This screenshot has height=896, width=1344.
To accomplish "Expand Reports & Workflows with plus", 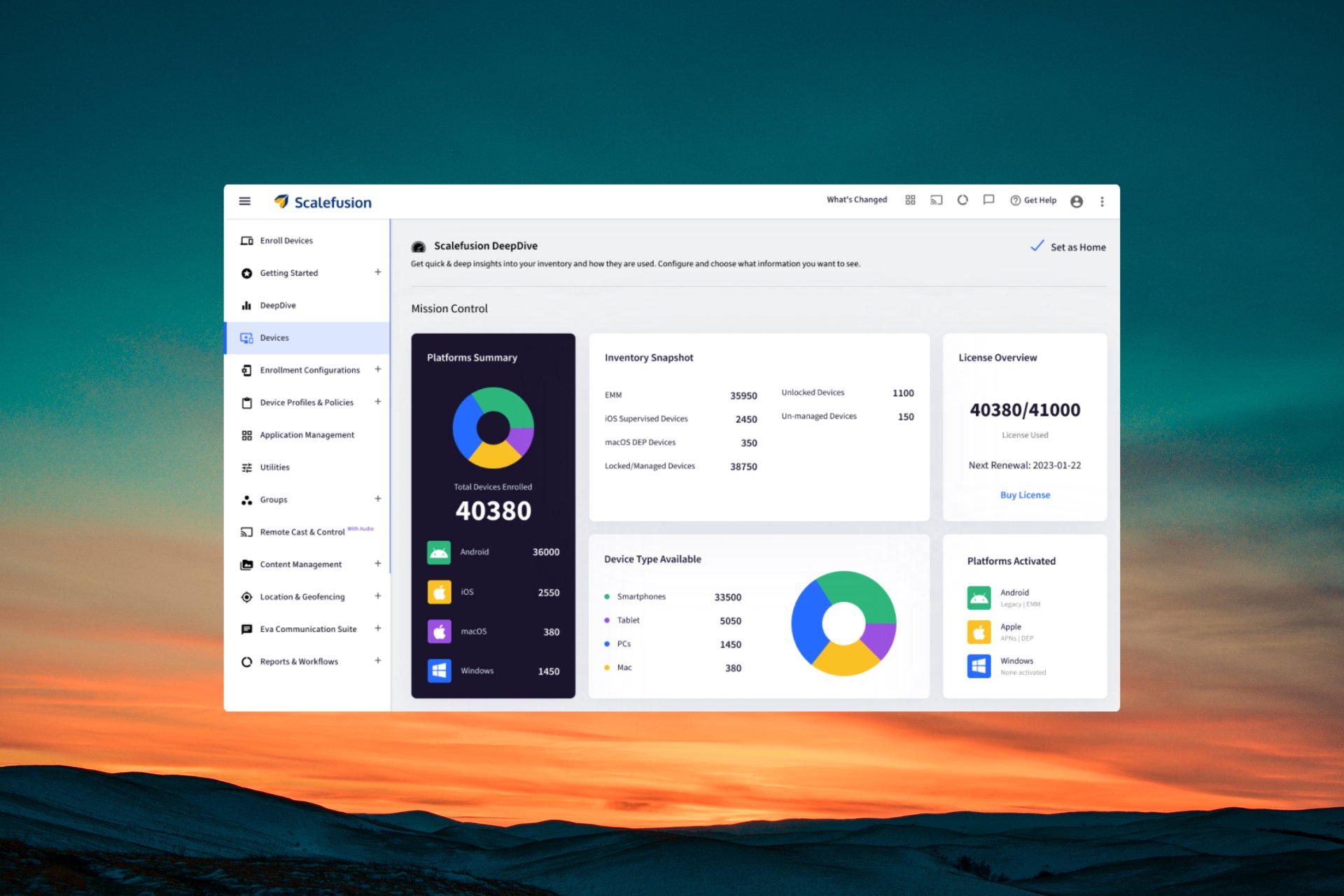I will point(378,661).
